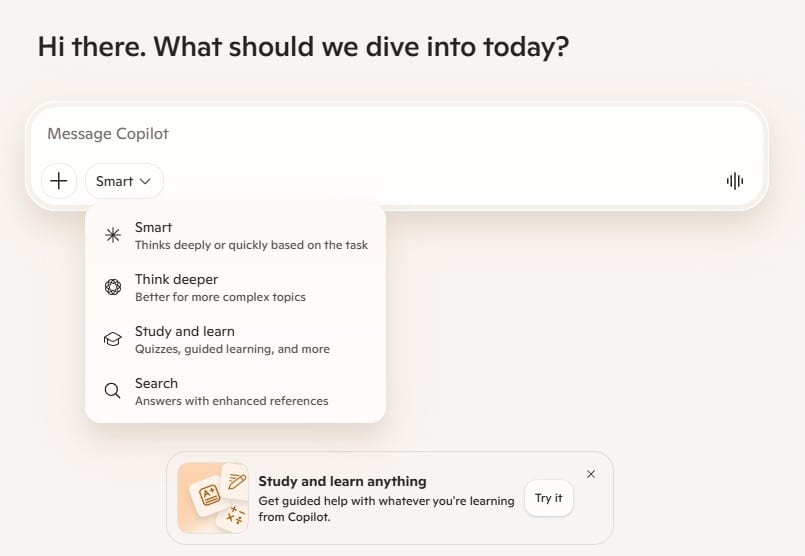805x556 pixels.
Task: Click the "Hi there" greeting heading
Action: pos(303,47)
